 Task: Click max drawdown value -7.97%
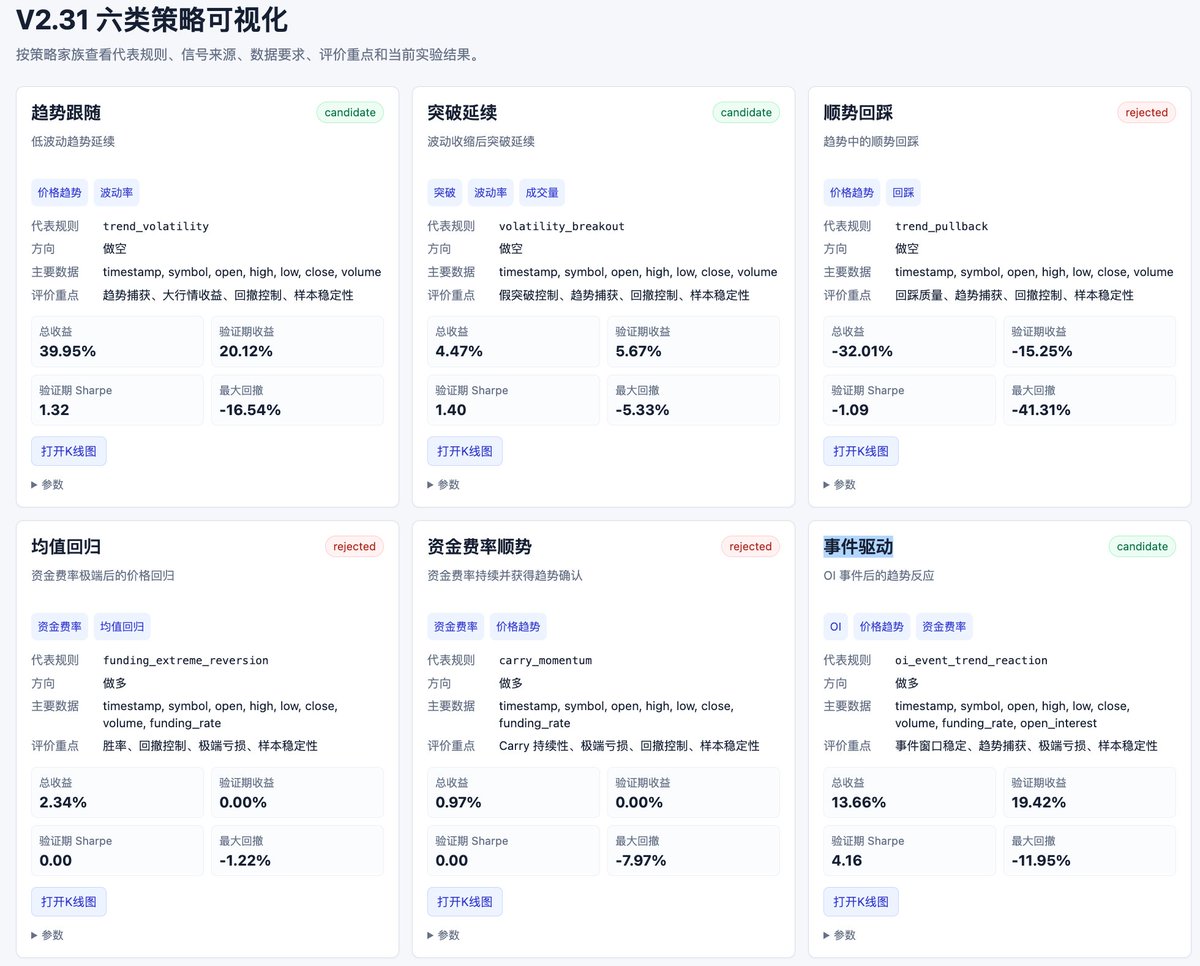[642, 860]
